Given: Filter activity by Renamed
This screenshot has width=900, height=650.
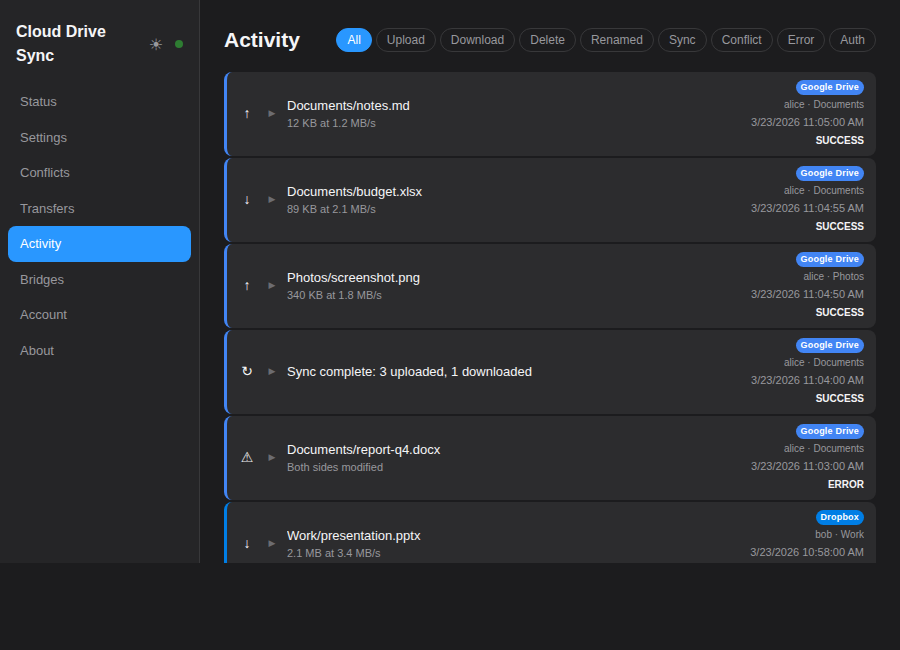Looking at the screenshot, I should pos(617,40).
